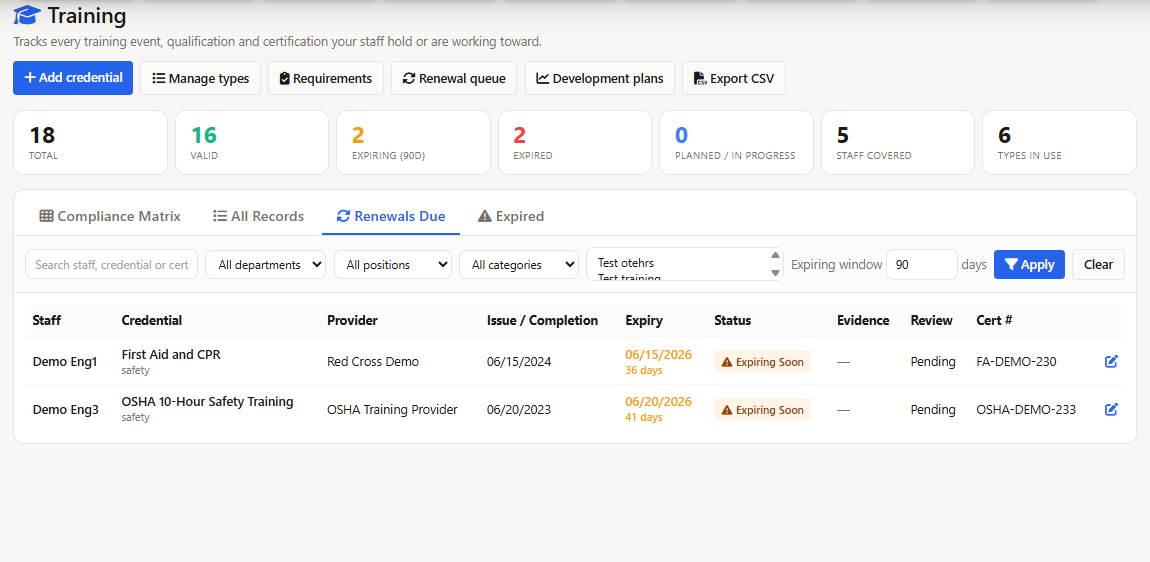Click the Status column header
The height and width of the screenshot is (562, 1150).
pos(733,320)
